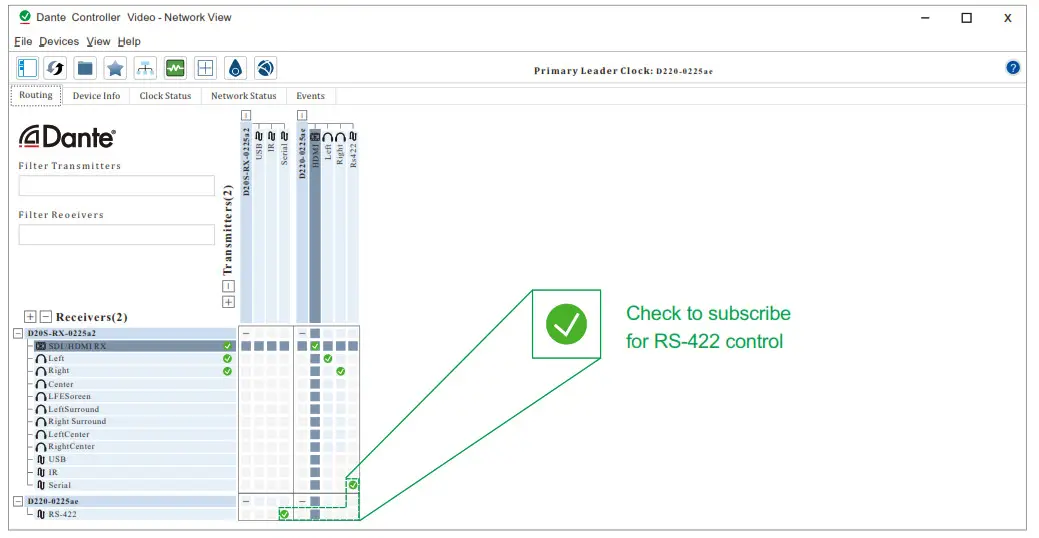The width and height of the screenshot is (1039, 538).
Task: Open the File menu
Action: [23, 41]
